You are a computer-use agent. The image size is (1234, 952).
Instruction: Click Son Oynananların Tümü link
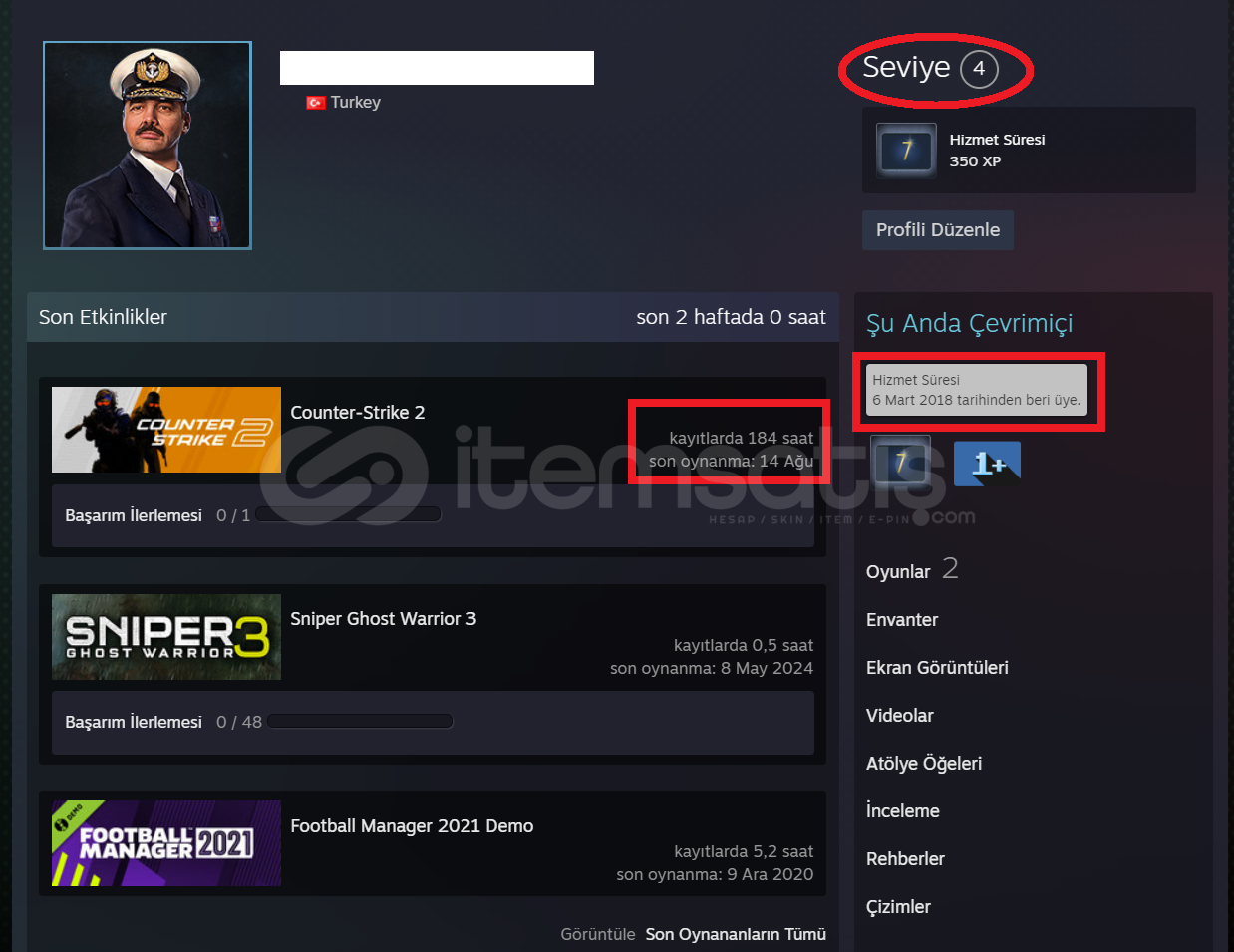click(x=736, y=934)
